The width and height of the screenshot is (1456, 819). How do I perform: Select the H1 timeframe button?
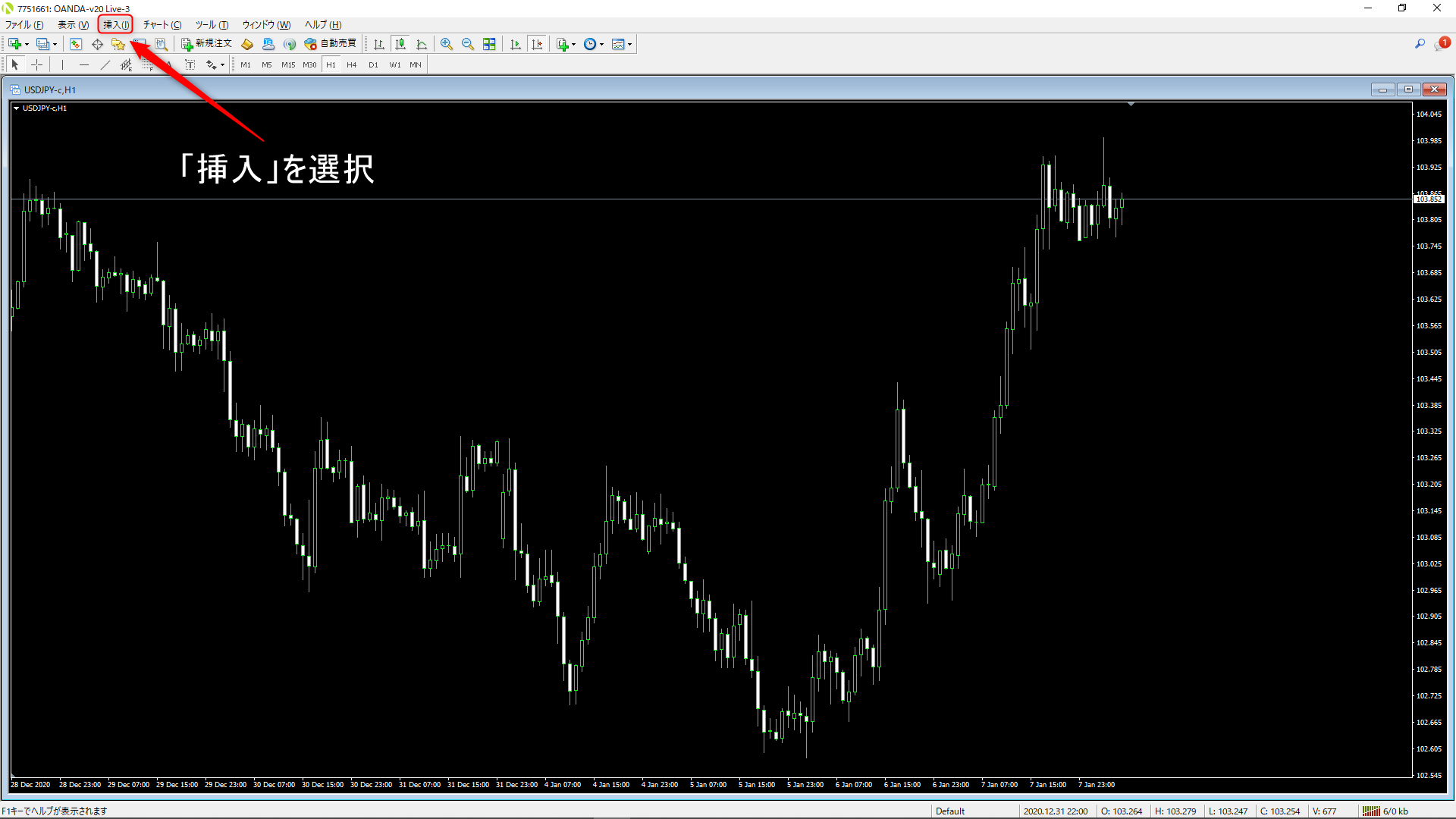click(x=331, y=65)
